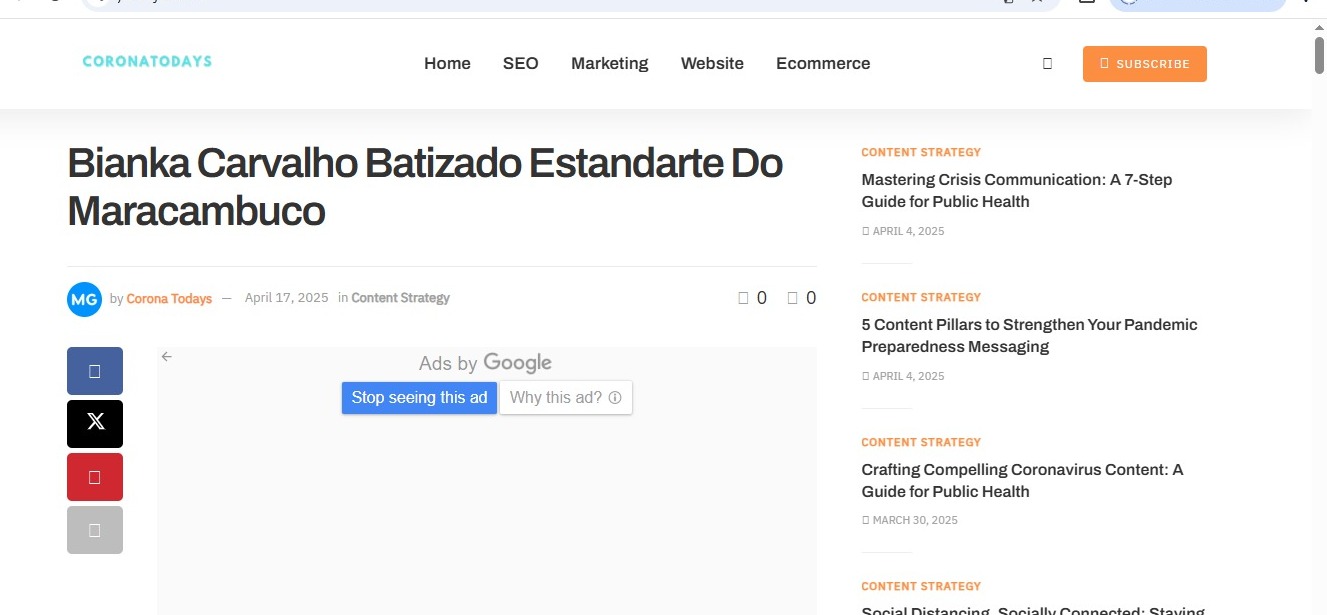
Task: Click Content Strategy tag above Crafting Compelling
Action: (x=921, y=443)
